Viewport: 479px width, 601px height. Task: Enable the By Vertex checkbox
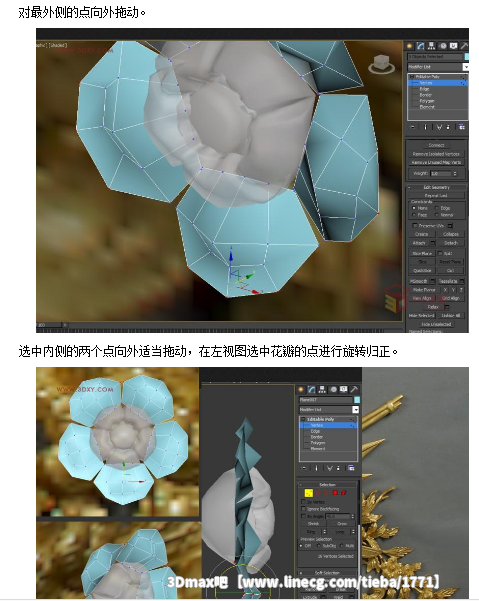tap(303, 502)
